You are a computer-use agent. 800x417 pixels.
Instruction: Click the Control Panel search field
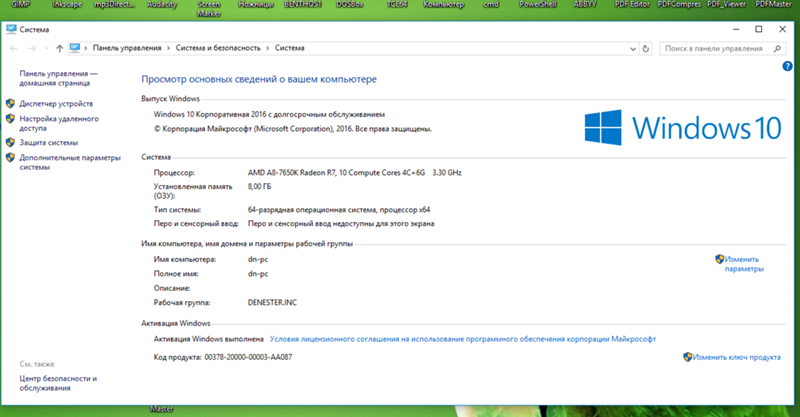coord(722,48)
